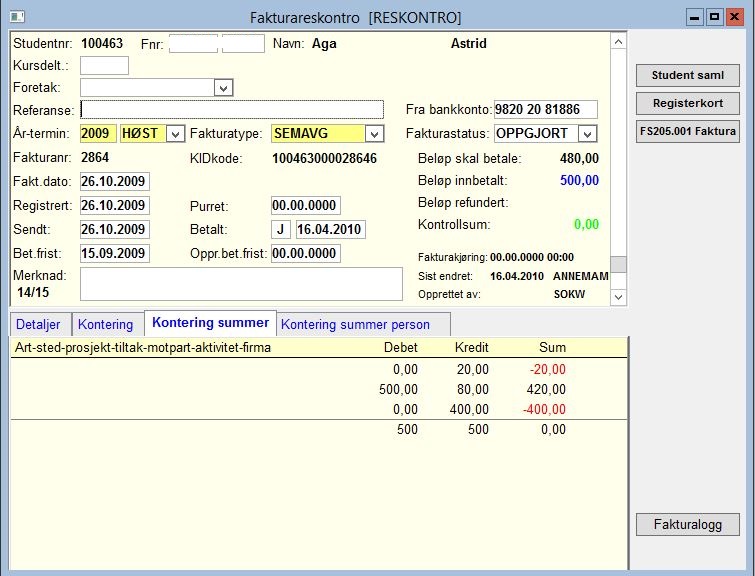Click the Oppr.bet.frist date field
Viewport: 755px width, 576px height.
(x=306, y=253)
